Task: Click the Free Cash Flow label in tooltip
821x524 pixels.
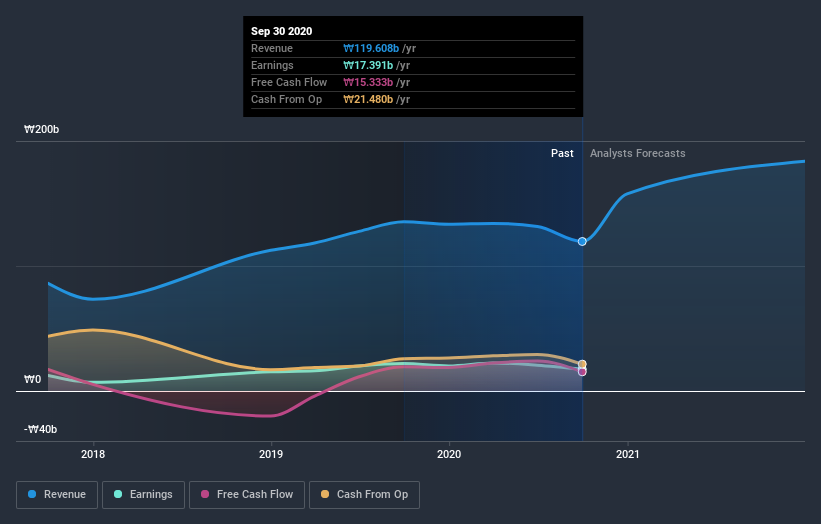Action: click(289, 82)
